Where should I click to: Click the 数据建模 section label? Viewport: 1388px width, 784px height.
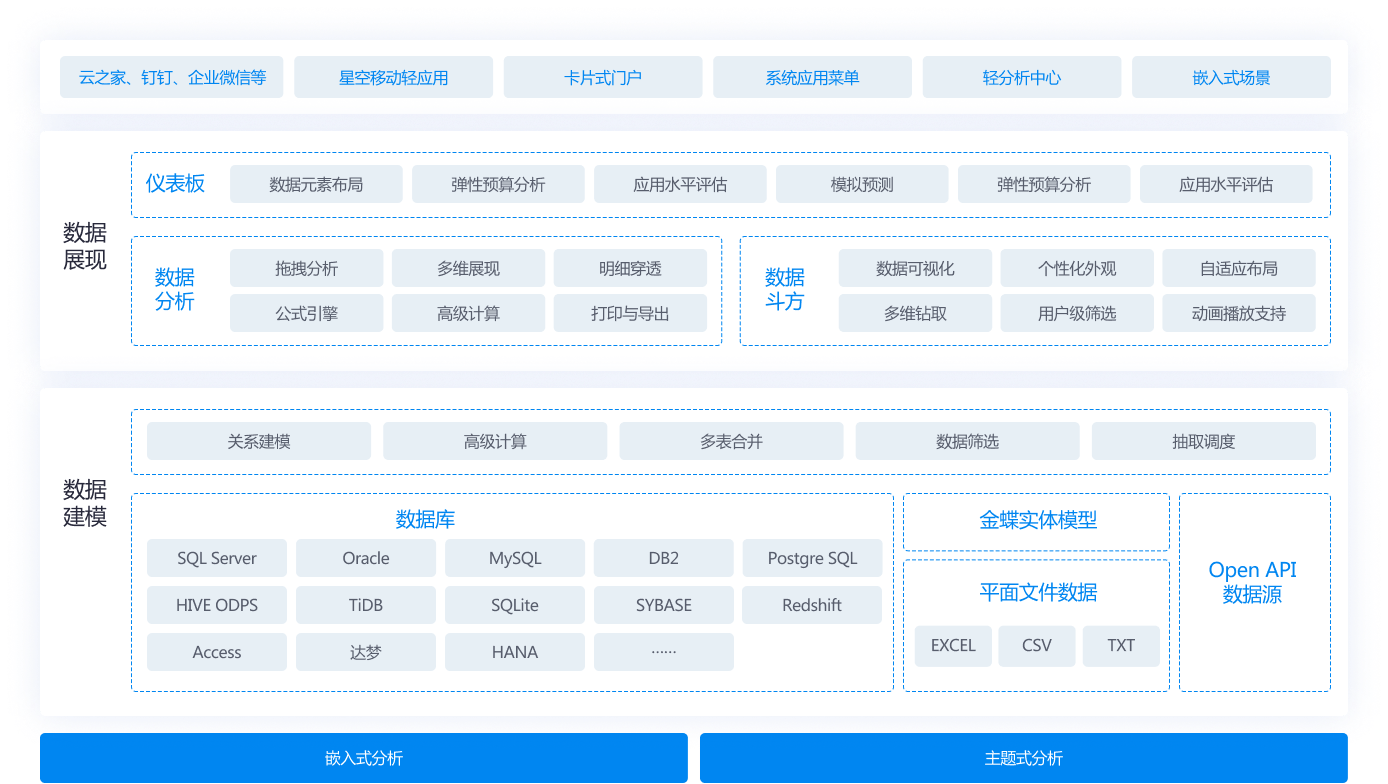coord(85,503)
